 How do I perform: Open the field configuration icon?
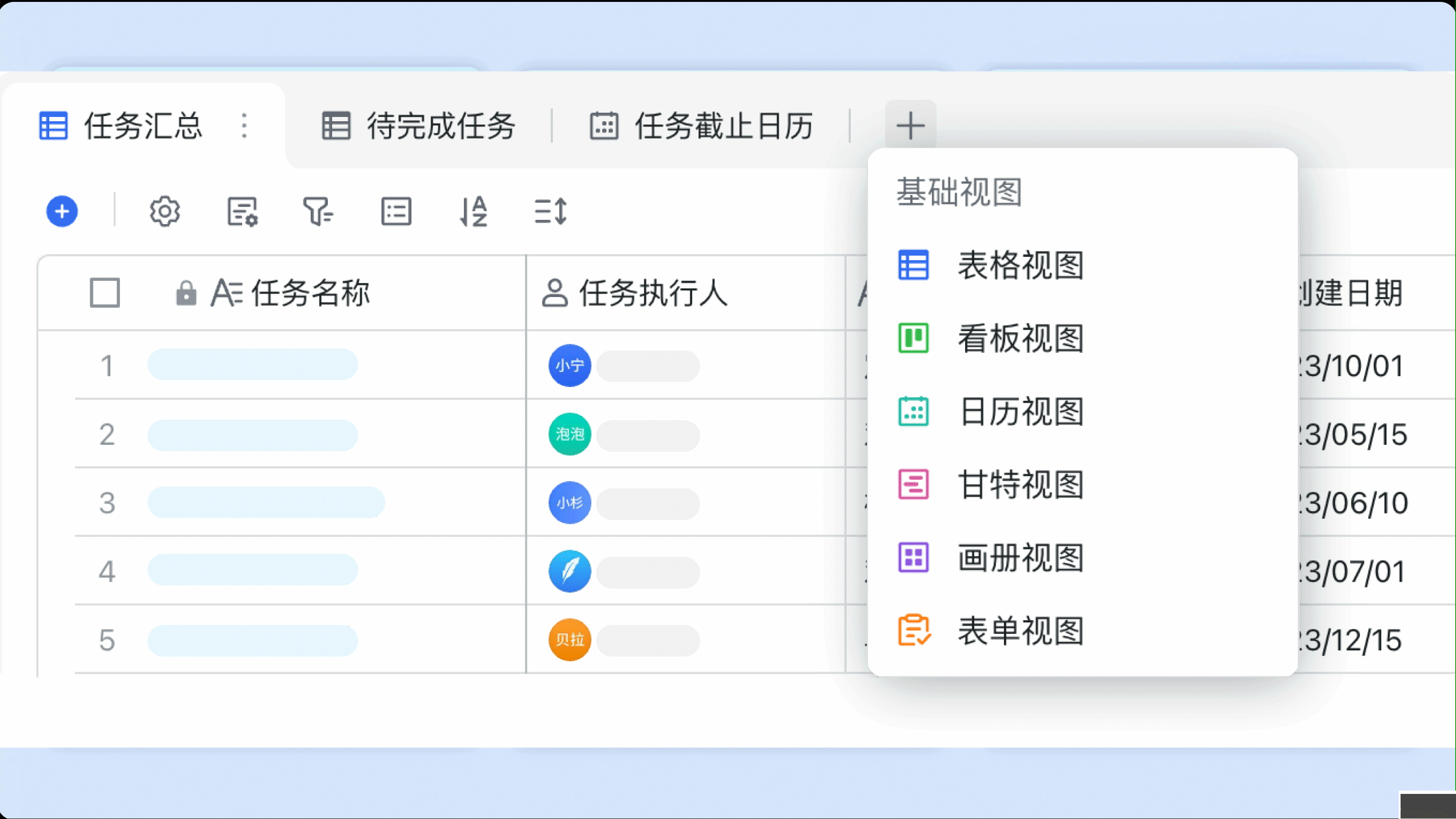242,212
